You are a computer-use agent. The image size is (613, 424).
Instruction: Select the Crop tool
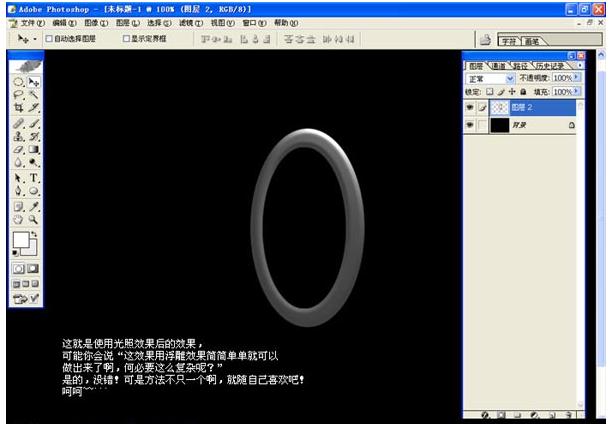tap(18, 107)
